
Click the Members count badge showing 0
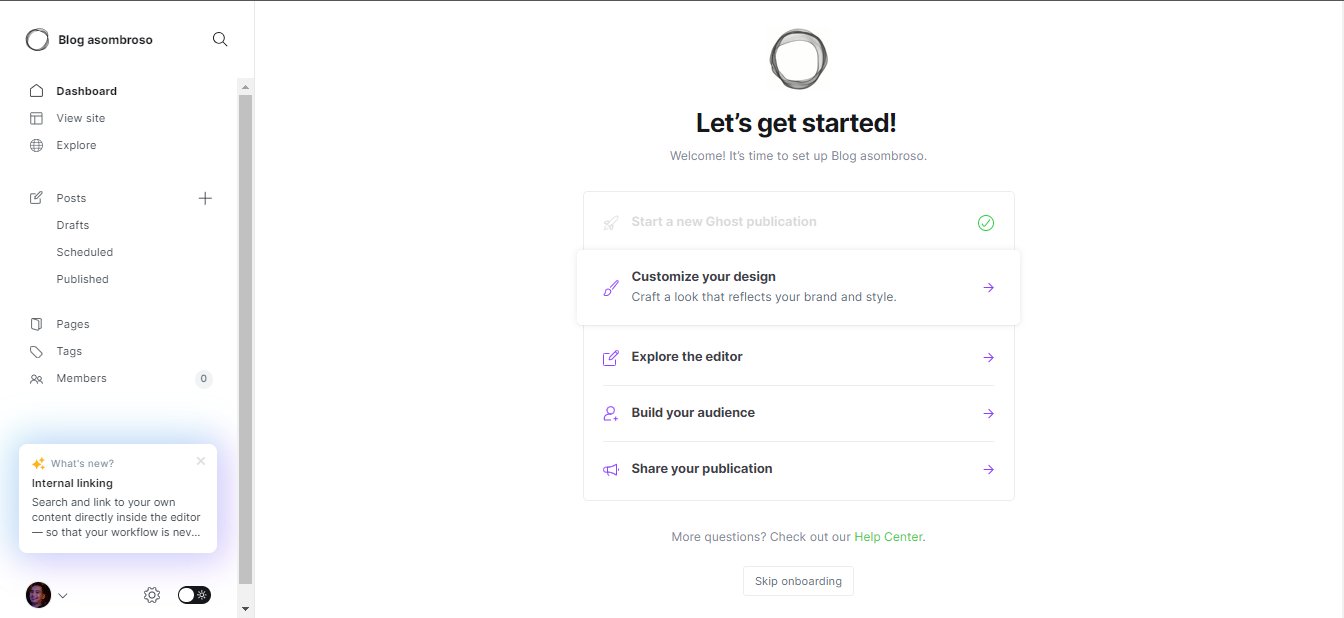pyautogui.click(x=204, y=379)
